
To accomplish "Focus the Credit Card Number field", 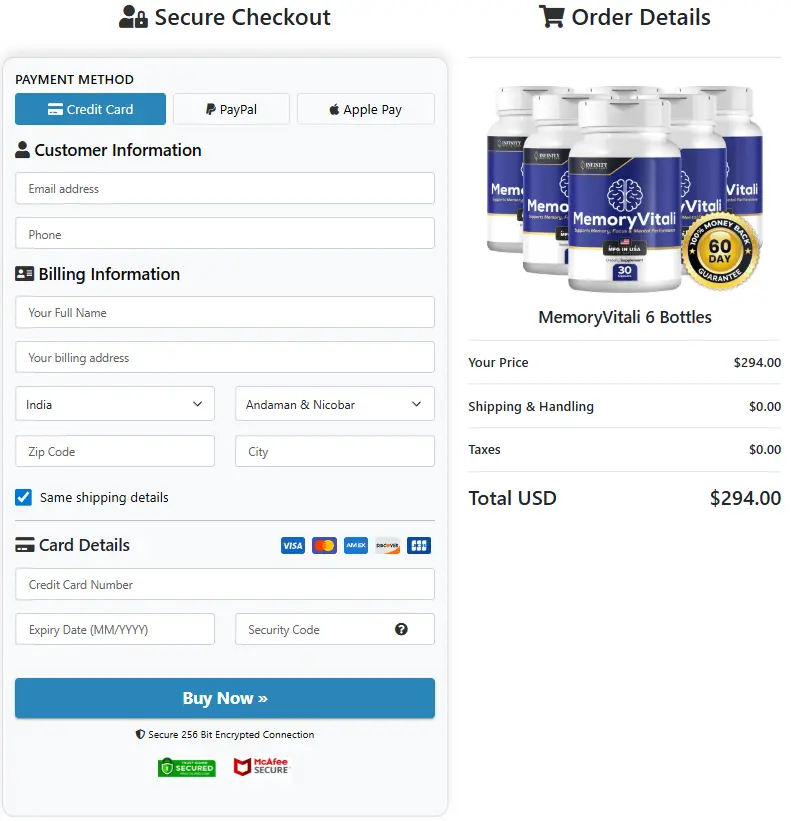I will pyautogui.click(x=225, y=585).
